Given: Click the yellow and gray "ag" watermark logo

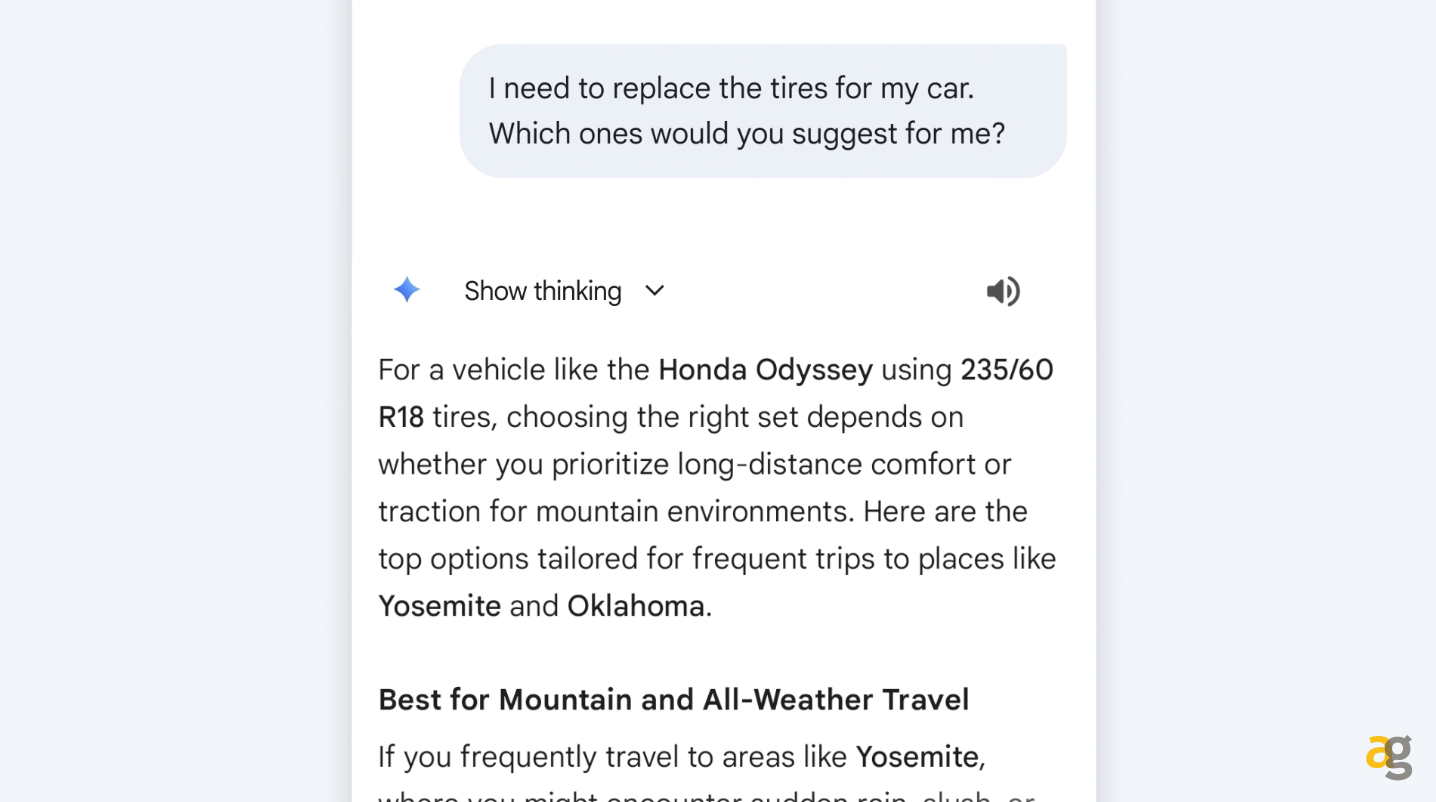Looking at the screenshot, I should pyautogui.click(x=1389, y=757).
